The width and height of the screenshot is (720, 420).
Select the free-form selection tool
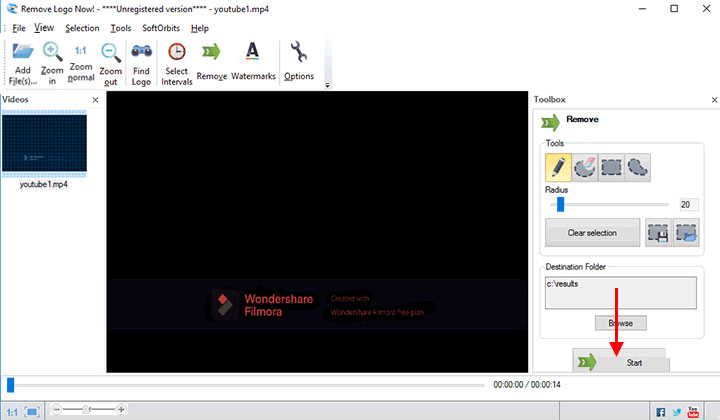tap(638, 166)
